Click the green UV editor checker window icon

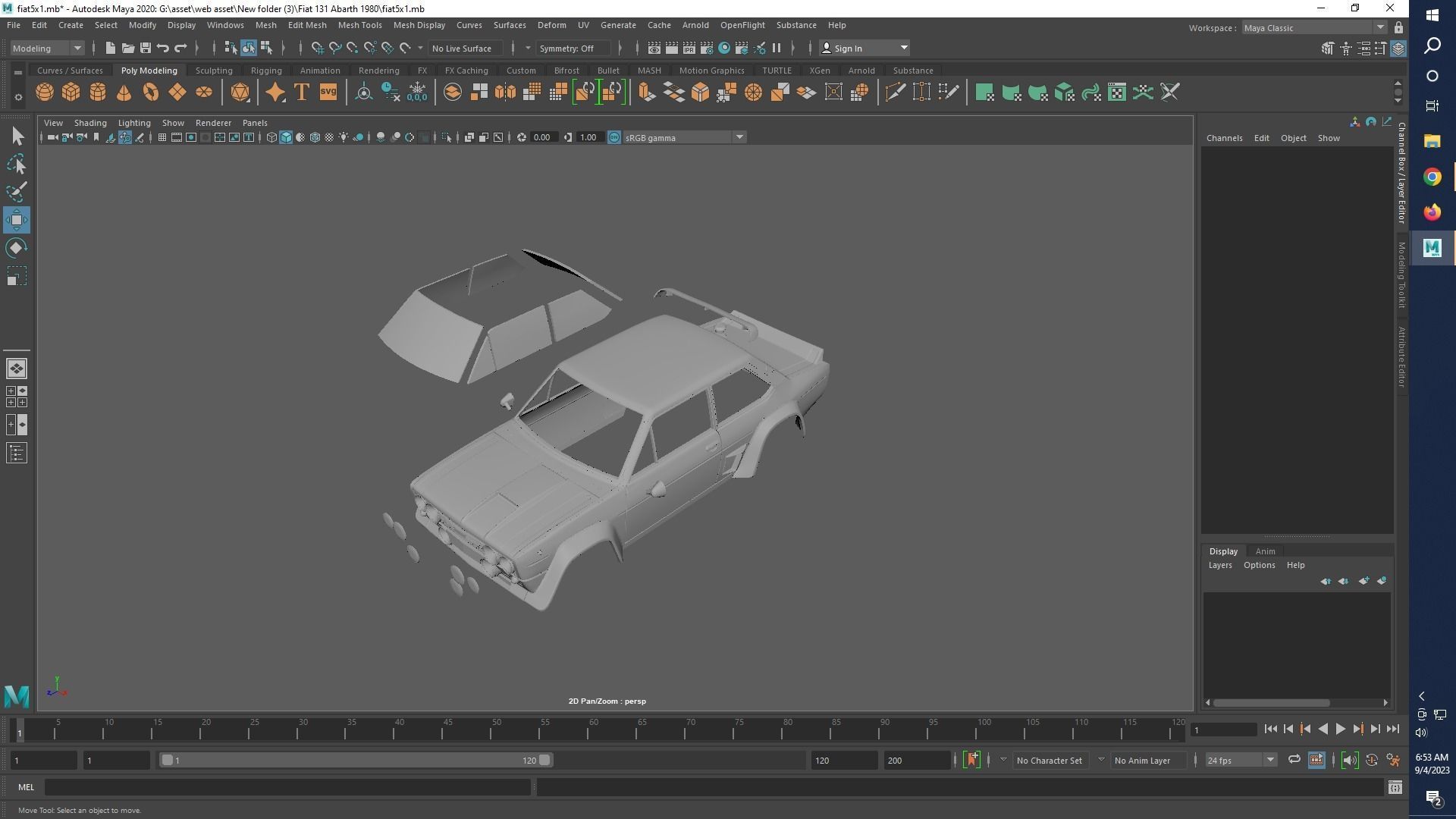(x=1117, y=93)
